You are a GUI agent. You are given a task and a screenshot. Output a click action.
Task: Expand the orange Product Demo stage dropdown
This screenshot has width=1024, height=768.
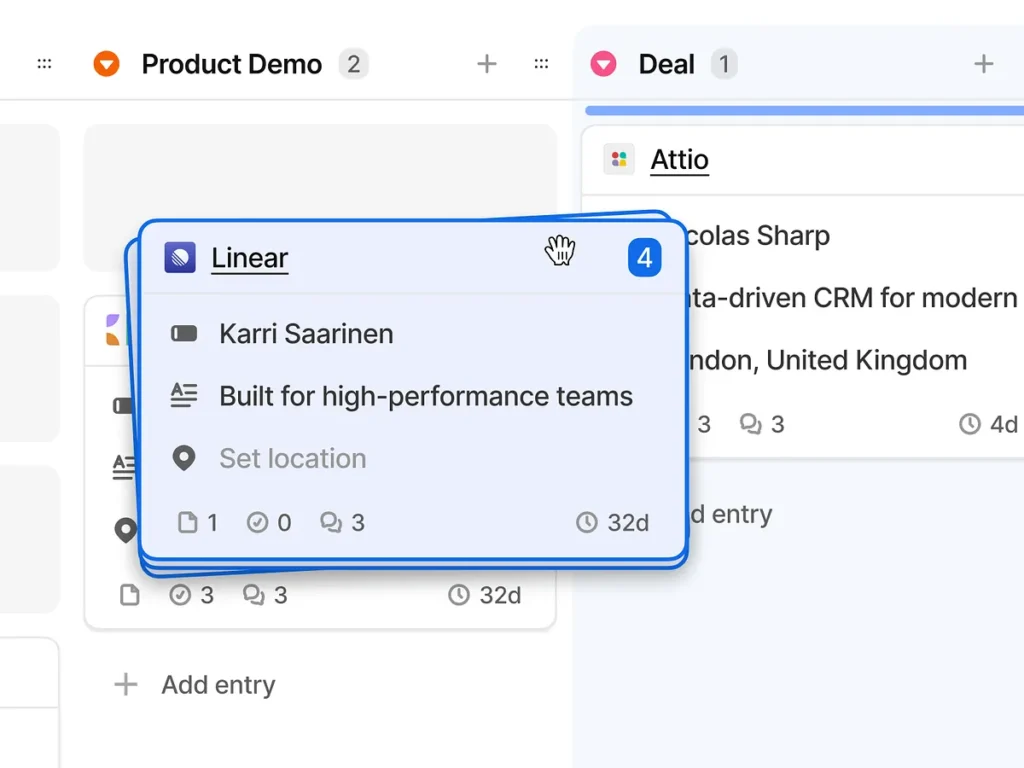(106, 64)
